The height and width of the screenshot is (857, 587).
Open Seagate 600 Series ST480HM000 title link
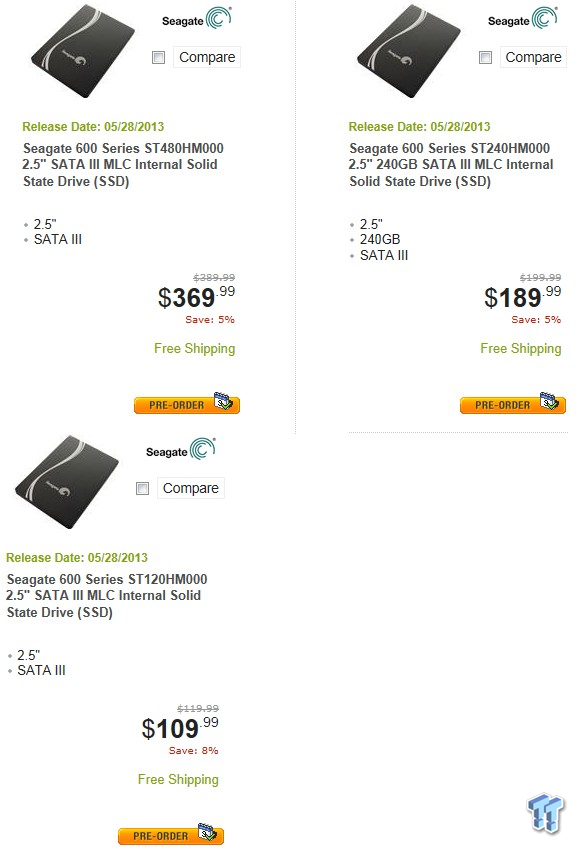pyautogui.click(x=122, y=165)
